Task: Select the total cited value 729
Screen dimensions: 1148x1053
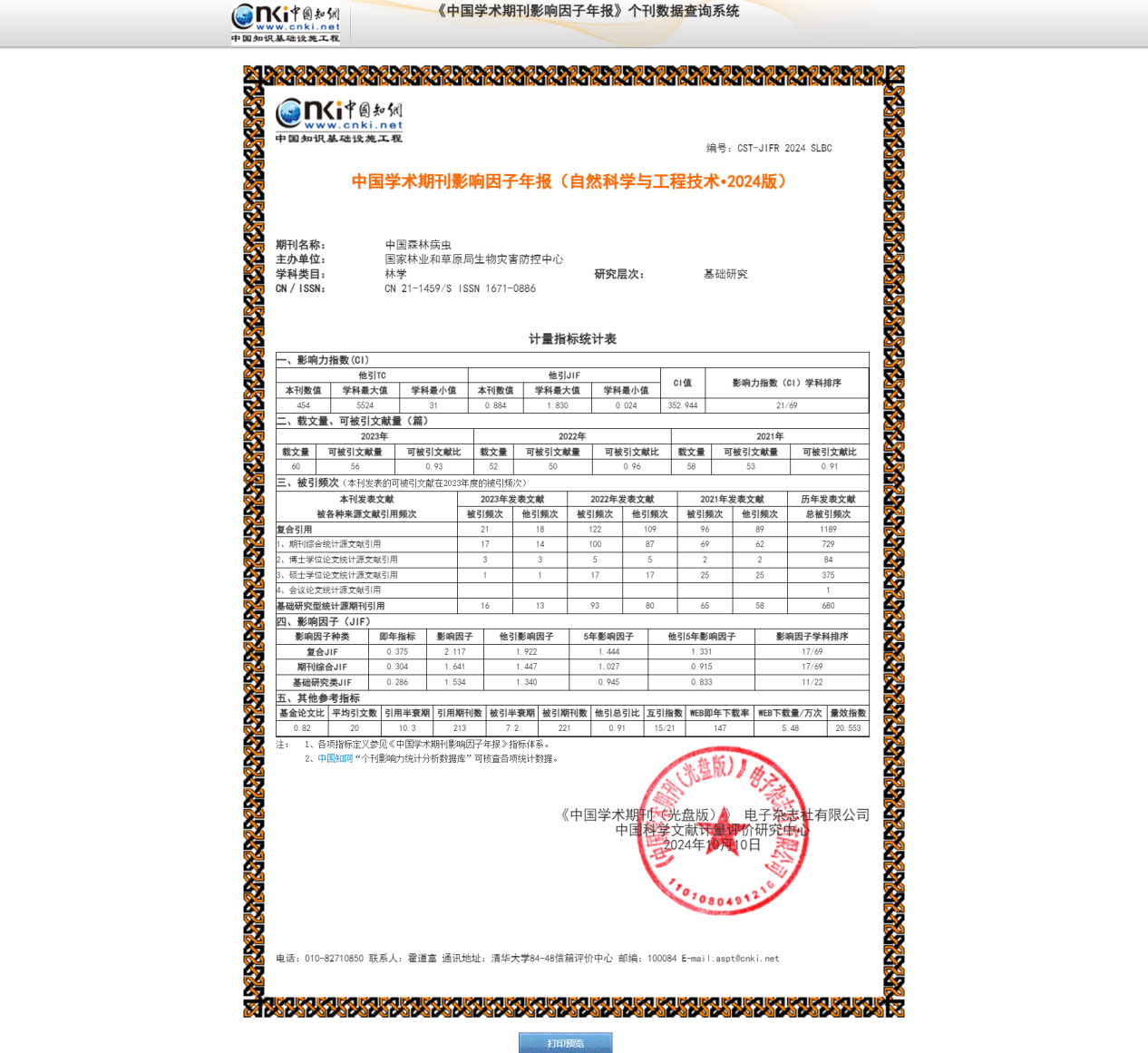Action: pyautogui.click(x=828, y=544)
